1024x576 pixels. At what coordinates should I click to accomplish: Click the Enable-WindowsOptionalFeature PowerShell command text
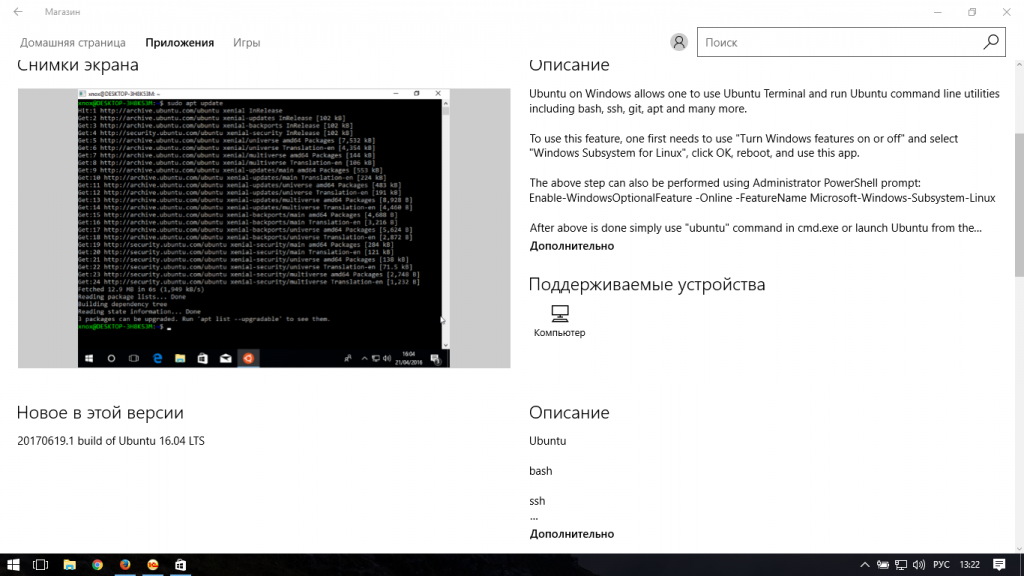click(x=762, y=198)
